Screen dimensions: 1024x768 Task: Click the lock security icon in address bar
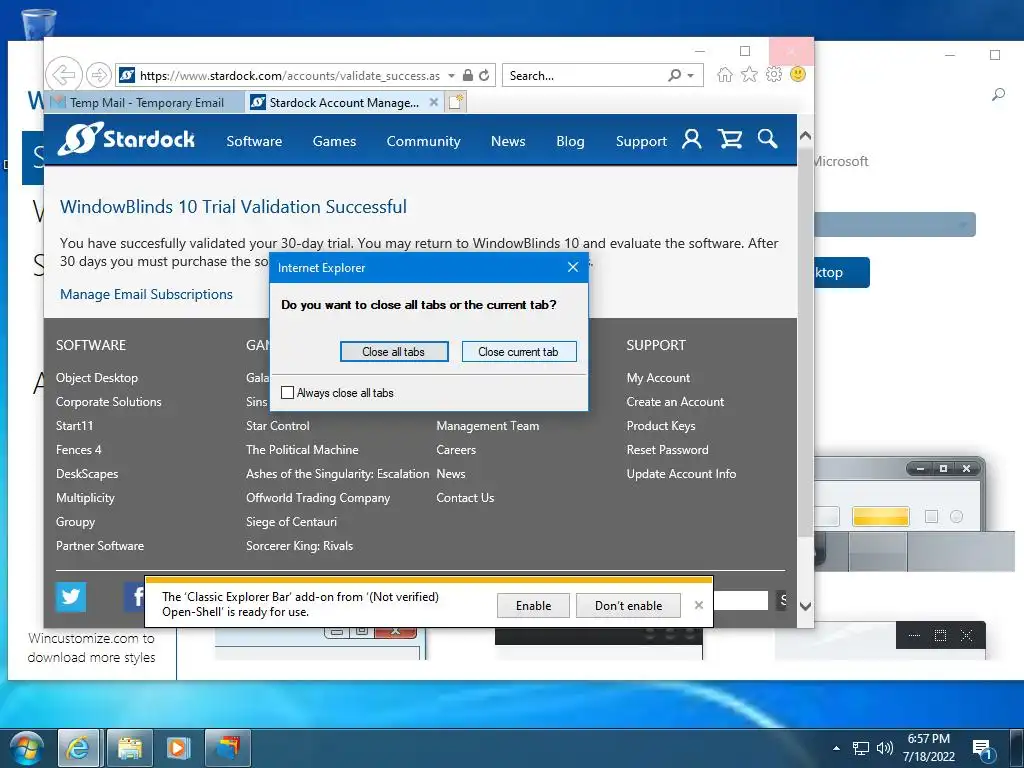pyautogui.click(x=468, y=75)
